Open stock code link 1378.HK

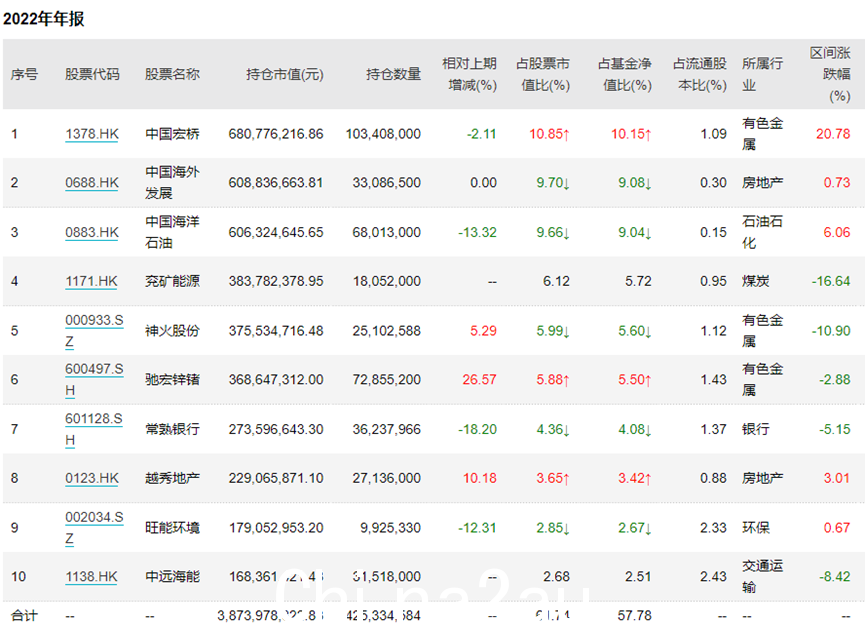(x=92, y=134)
